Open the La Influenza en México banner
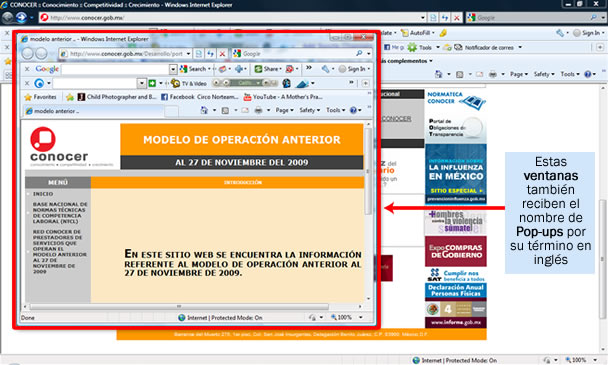The height and width of the screenshot is (365, 608). pos(456,174)
